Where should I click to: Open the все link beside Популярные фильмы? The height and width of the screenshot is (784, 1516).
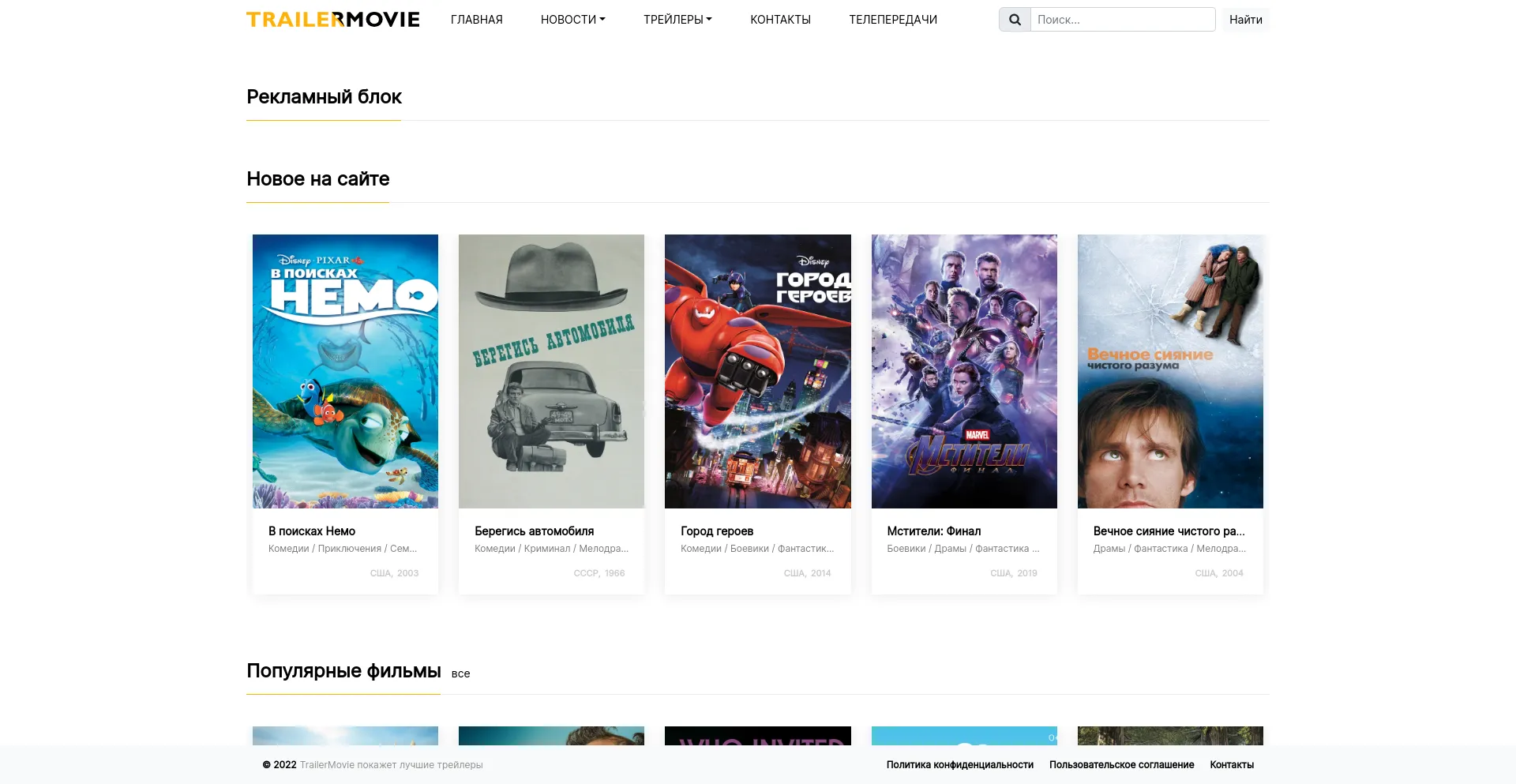461,673
